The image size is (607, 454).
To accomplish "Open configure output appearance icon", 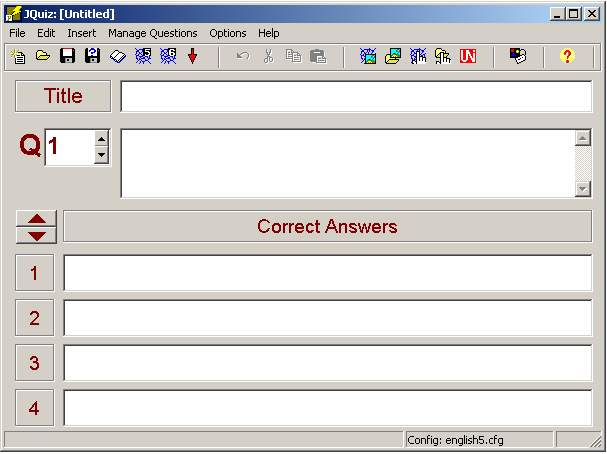I will (x=518, y=57).
